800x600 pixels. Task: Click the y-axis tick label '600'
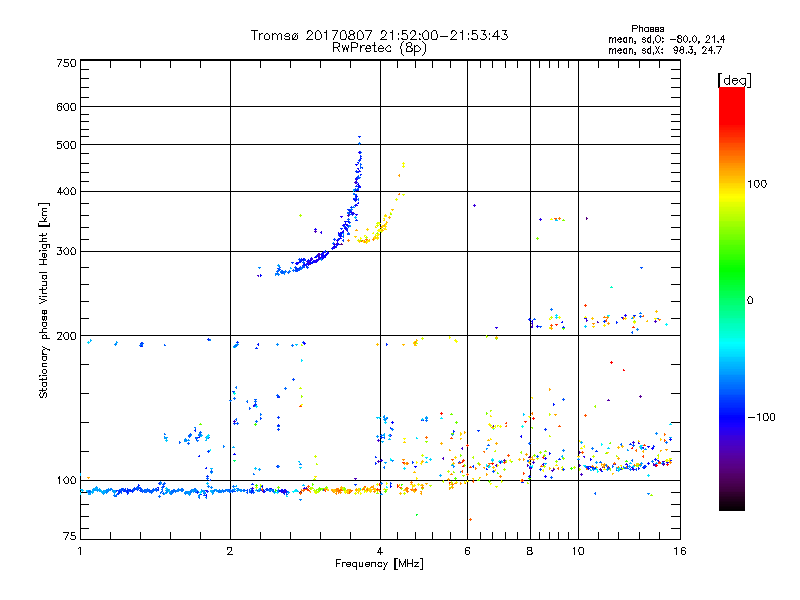click(x=66, y=107)
